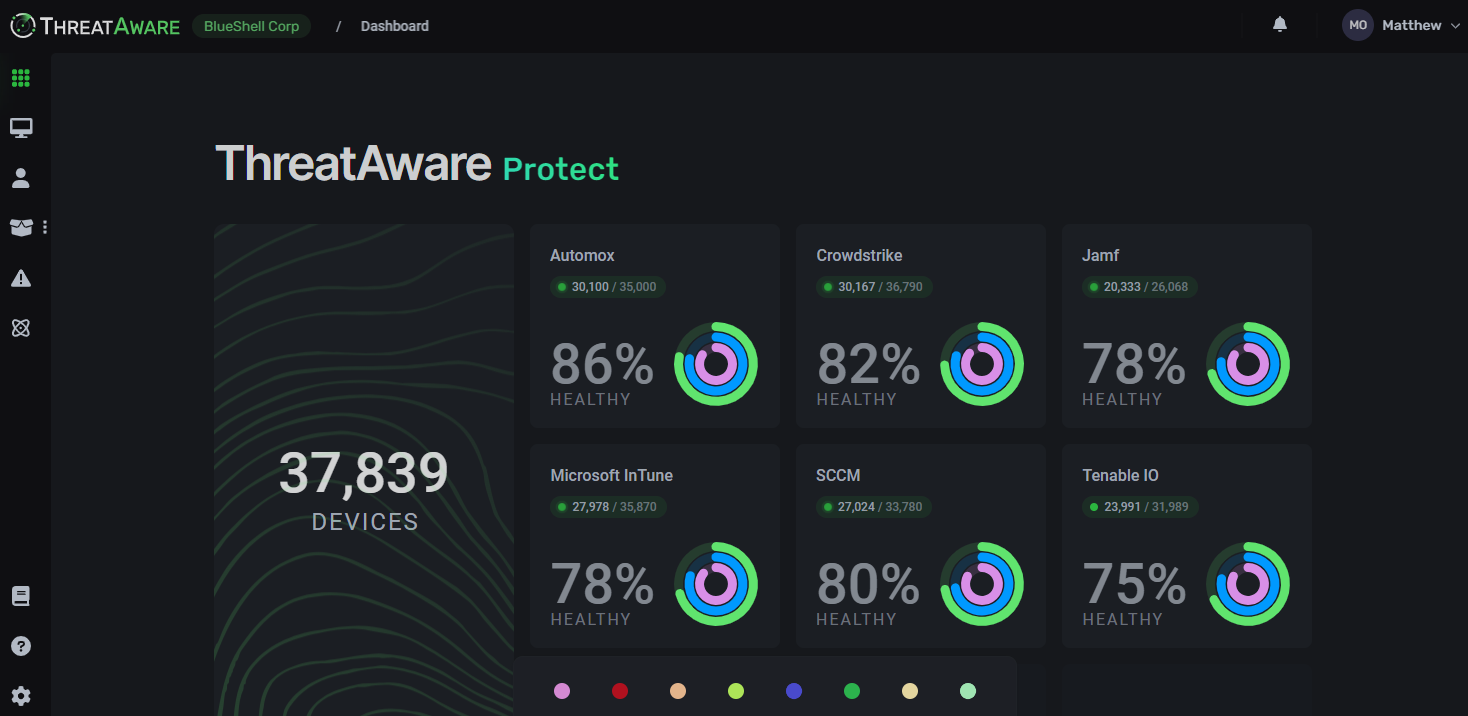Click the 82% healthy Crowdstrike value
The width and height of the screenshot is (1468, 716).
(x=868, y=364)
